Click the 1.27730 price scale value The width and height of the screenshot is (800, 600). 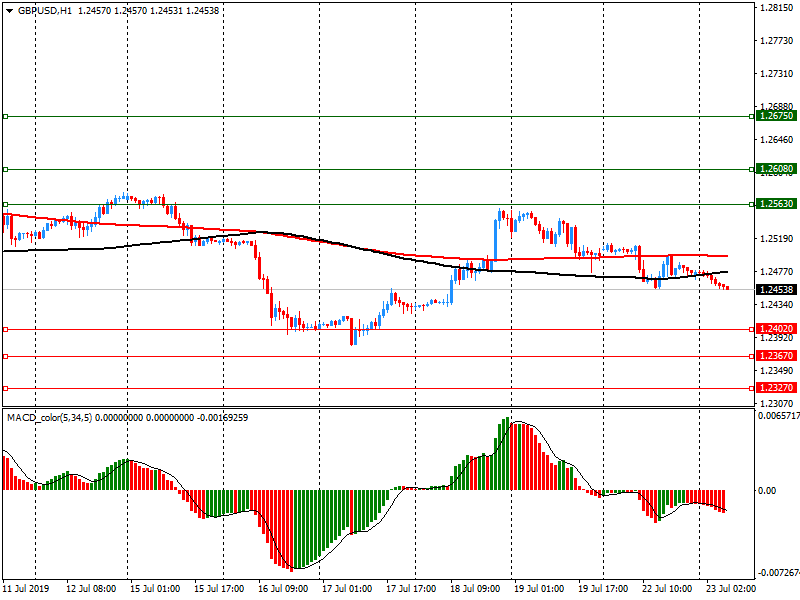point(777,41)
